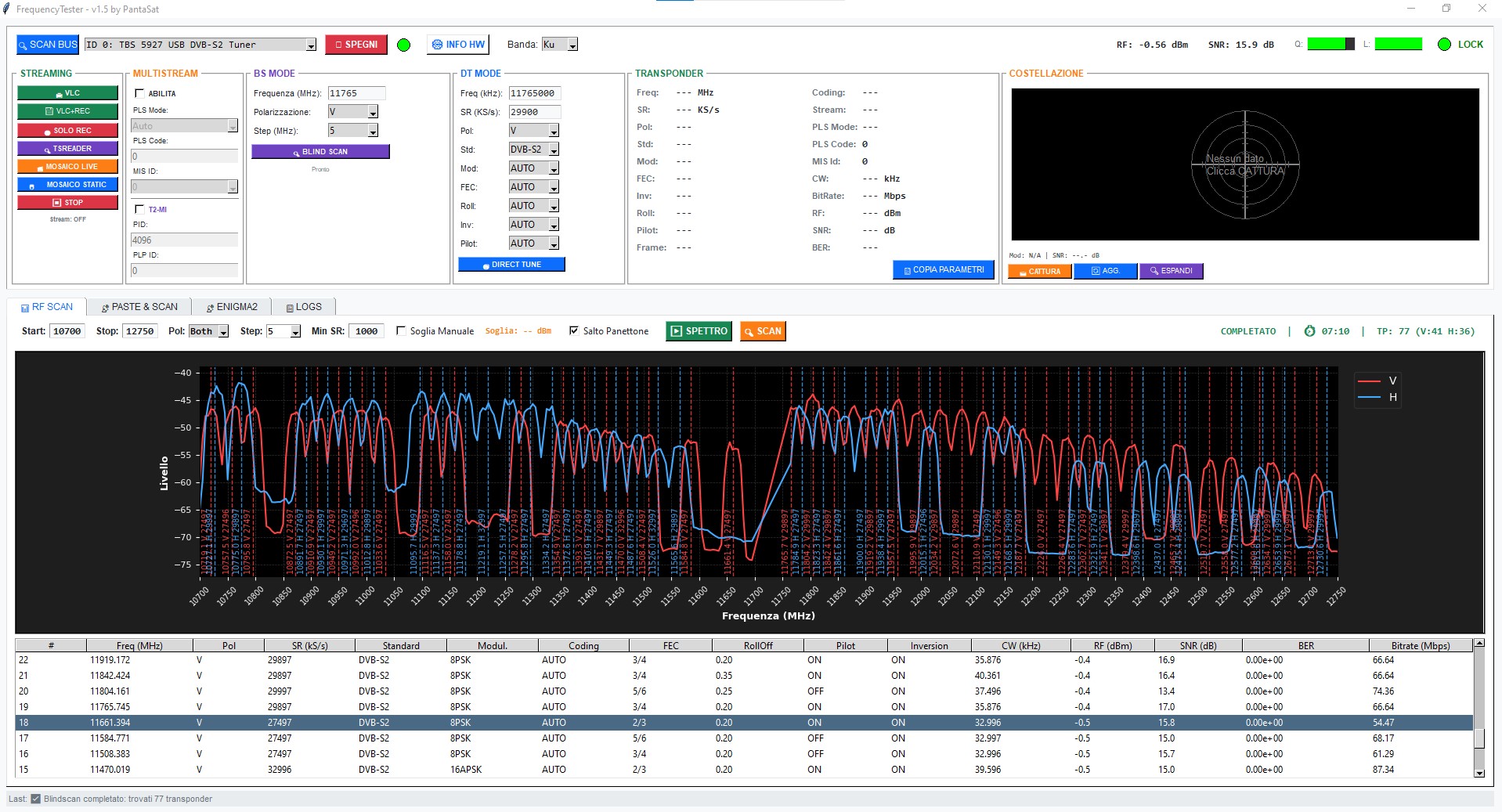1502x812 pixels.
Task: Launch MOSAICO STATIC
Action: [68, 185]
